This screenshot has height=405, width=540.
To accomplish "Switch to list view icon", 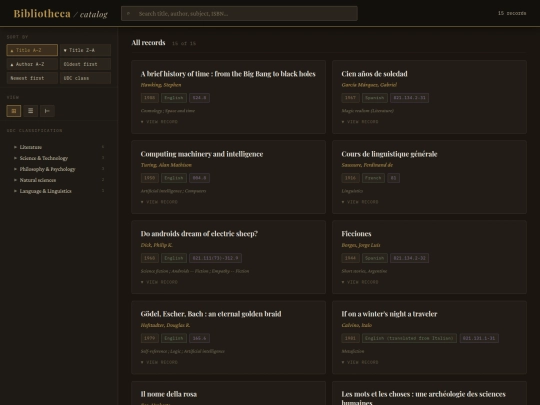I will pyautogui.click(x=31, y=111).
